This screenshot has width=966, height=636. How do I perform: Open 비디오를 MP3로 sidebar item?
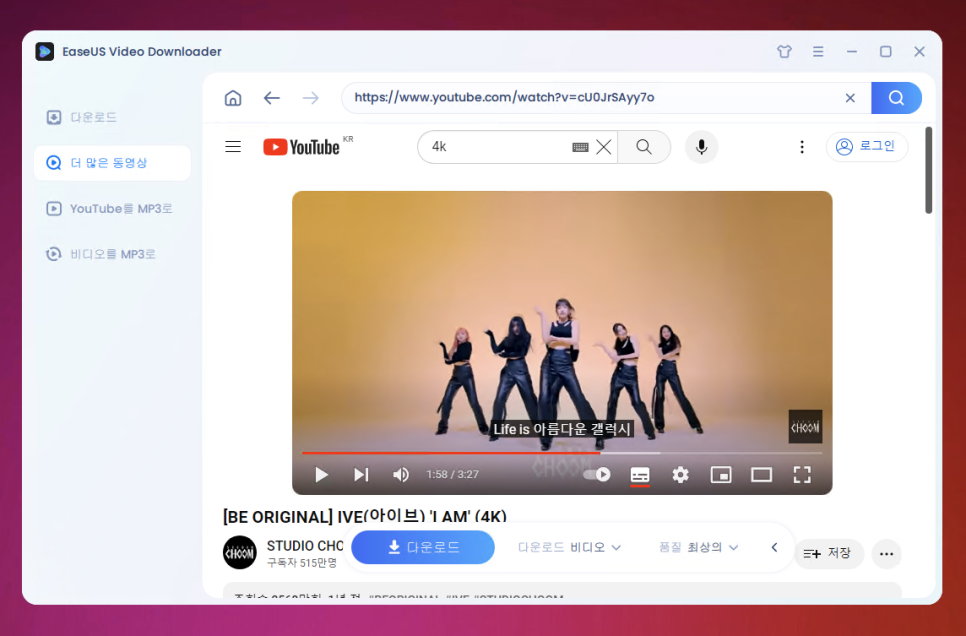click(x=112, y=254)
